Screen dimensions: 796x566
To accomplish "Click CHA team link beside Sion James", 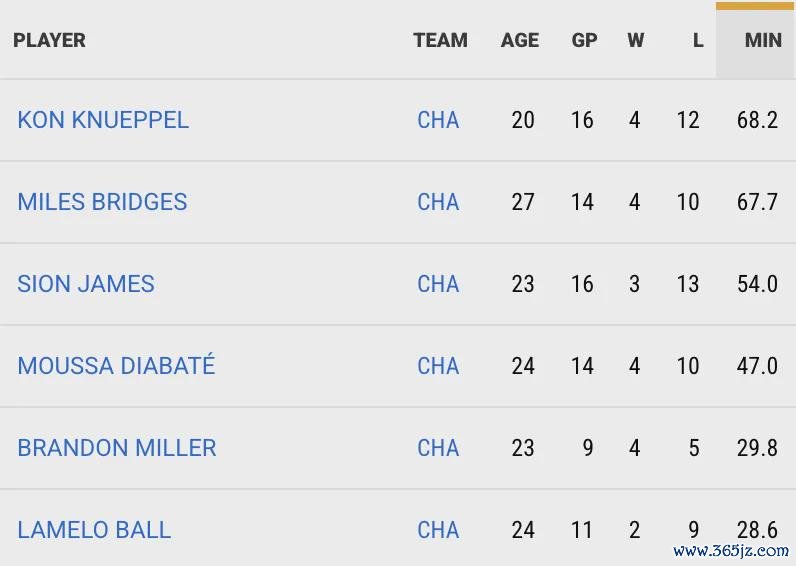I will 438,284.
